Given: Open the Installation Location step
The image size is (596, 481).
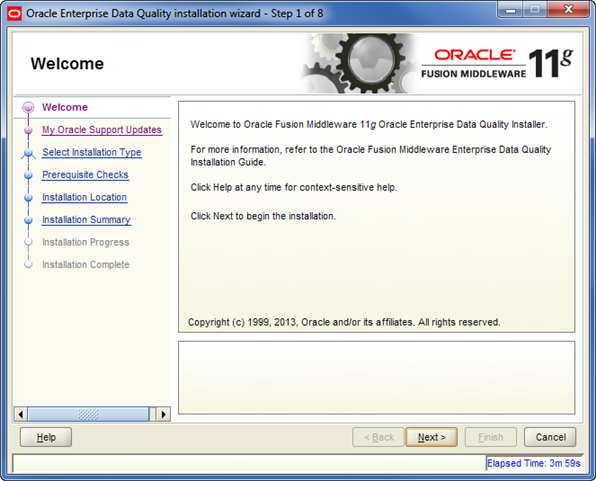Looking at the screenshot, I should (84, 197).
